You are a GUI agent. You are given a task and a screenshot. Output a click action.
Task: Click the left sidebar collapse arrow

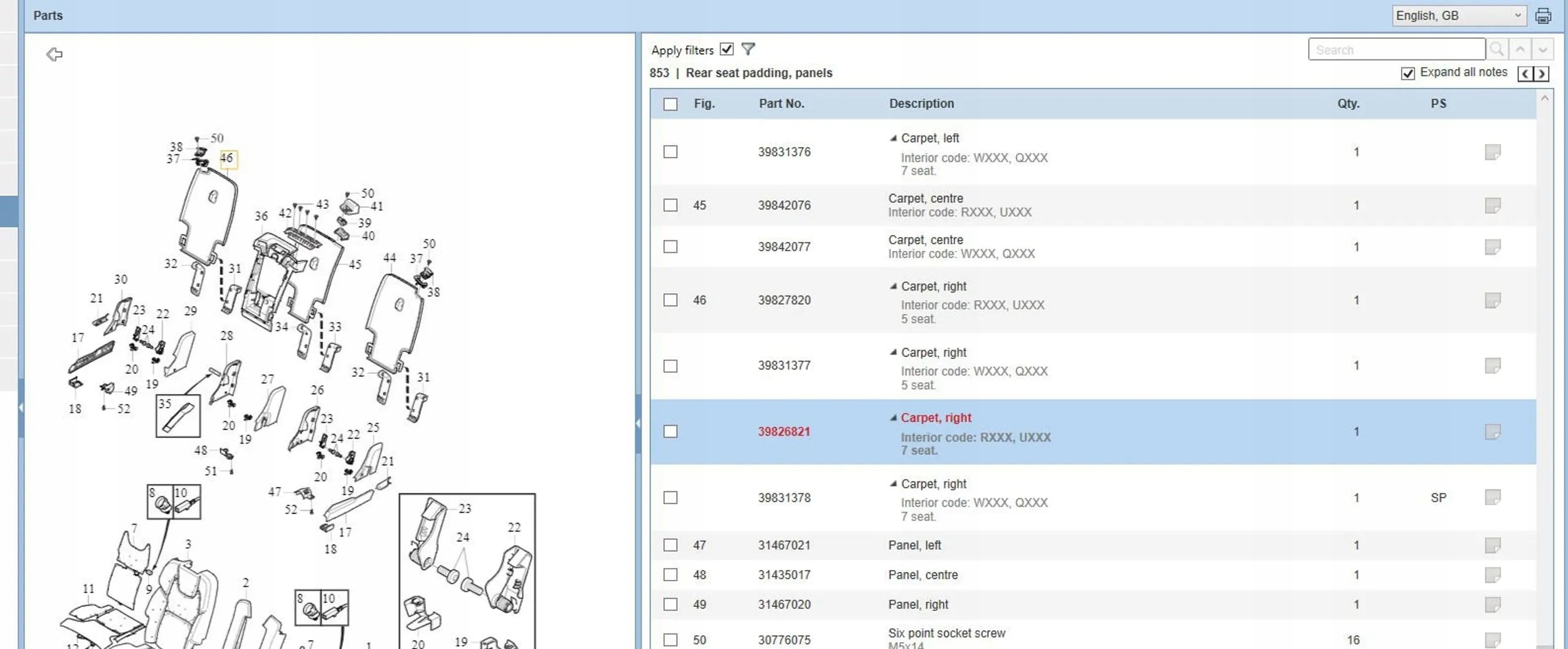pyautogui.click(x=21, y=408)
